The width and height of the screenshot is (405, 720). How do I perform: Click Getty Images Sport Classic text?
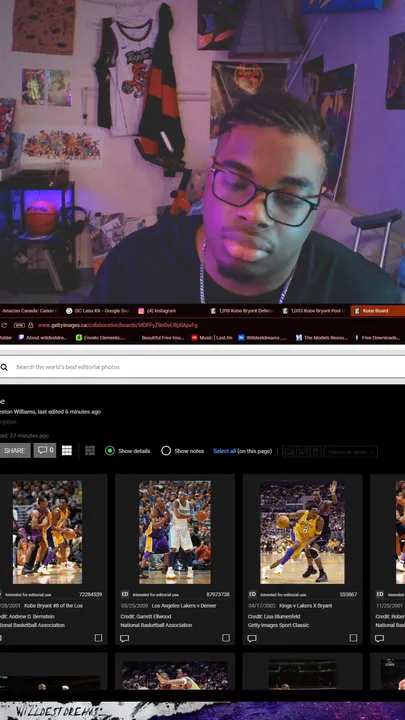pos(279,625)
